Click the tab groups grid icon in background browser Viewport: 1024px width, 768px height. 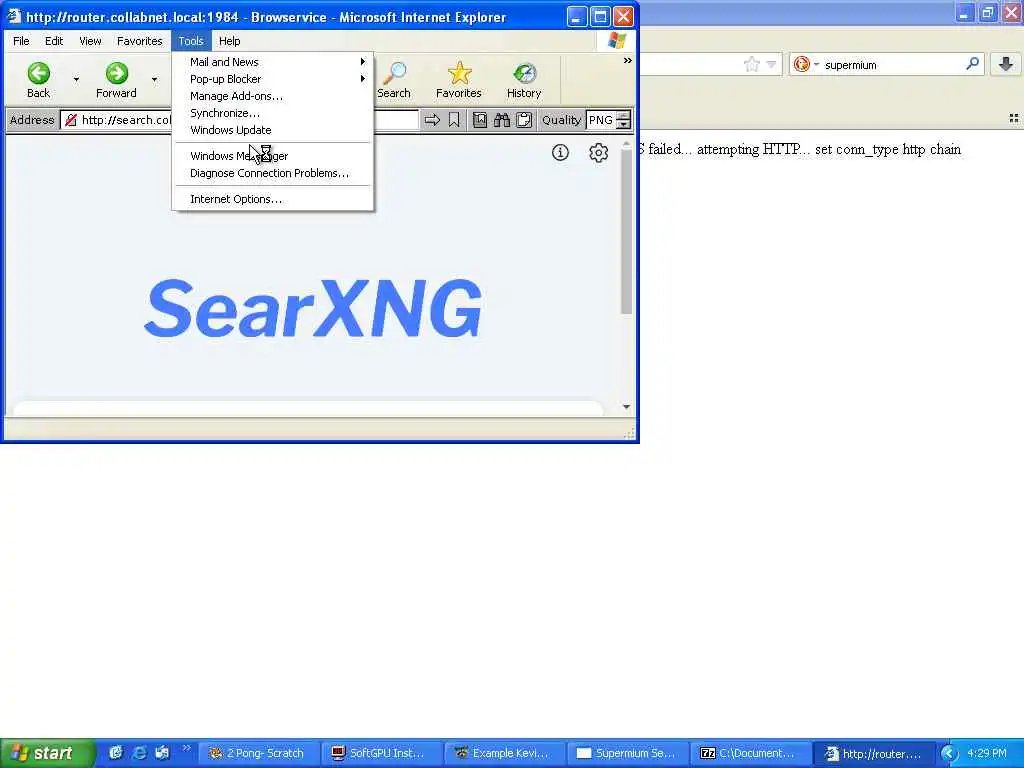tap(1014, 118)
